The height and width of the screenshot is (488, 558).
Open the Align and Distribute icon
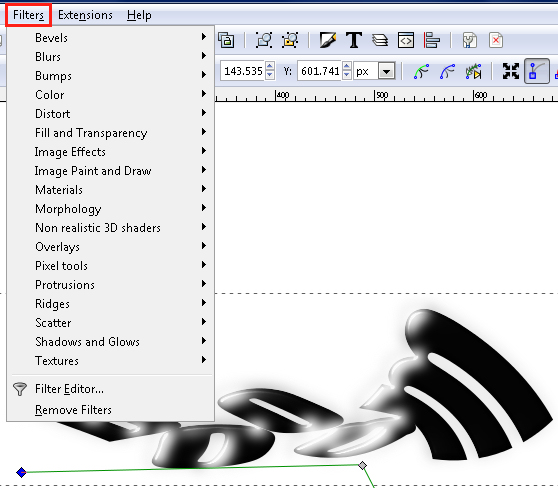[432, 40]
